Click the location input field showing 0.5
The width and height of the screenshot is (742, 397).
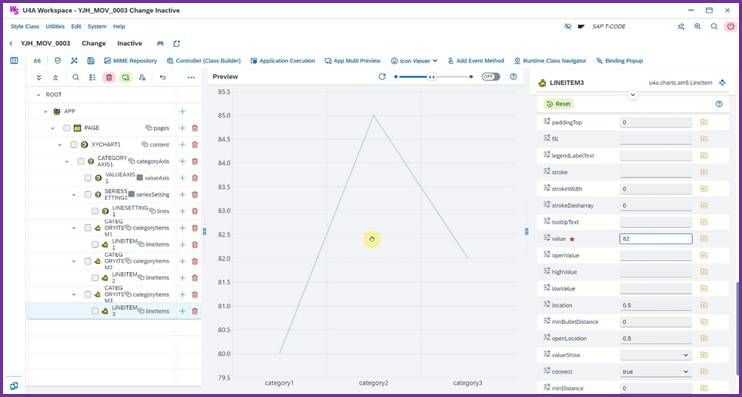(656, 305)
